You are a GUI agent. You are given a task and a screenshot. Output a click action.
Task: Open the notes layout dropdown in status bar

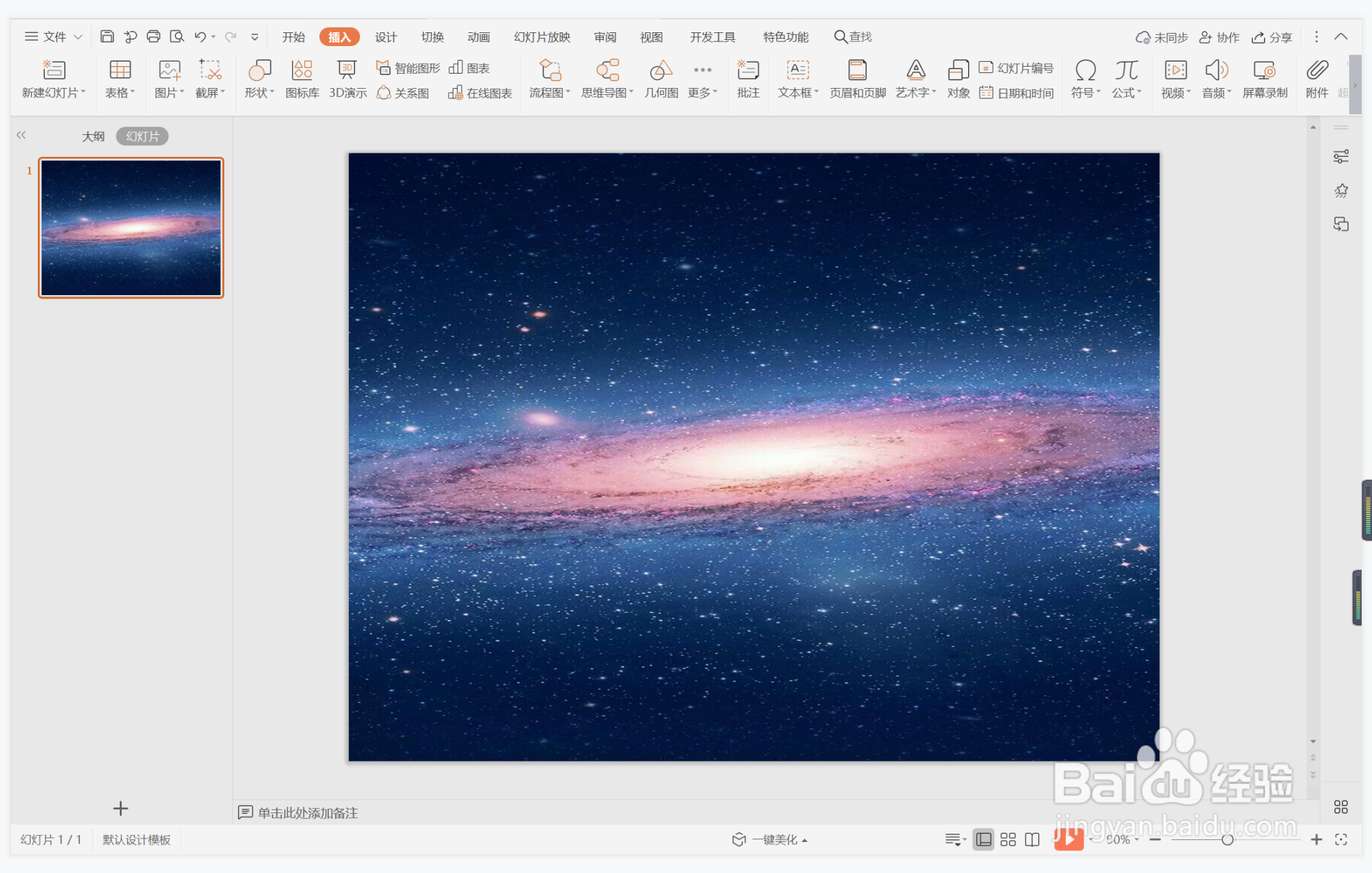point(956,839)
